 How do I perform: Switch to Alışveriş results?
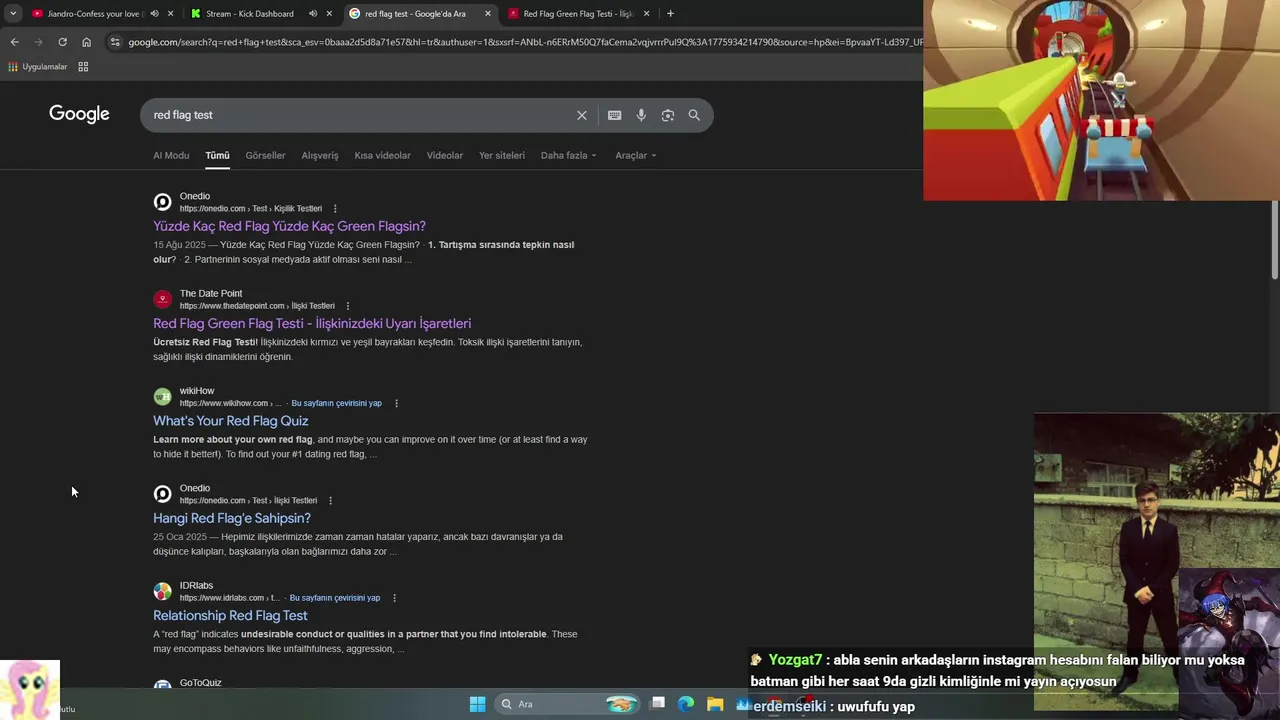click(x=320, y=155)
